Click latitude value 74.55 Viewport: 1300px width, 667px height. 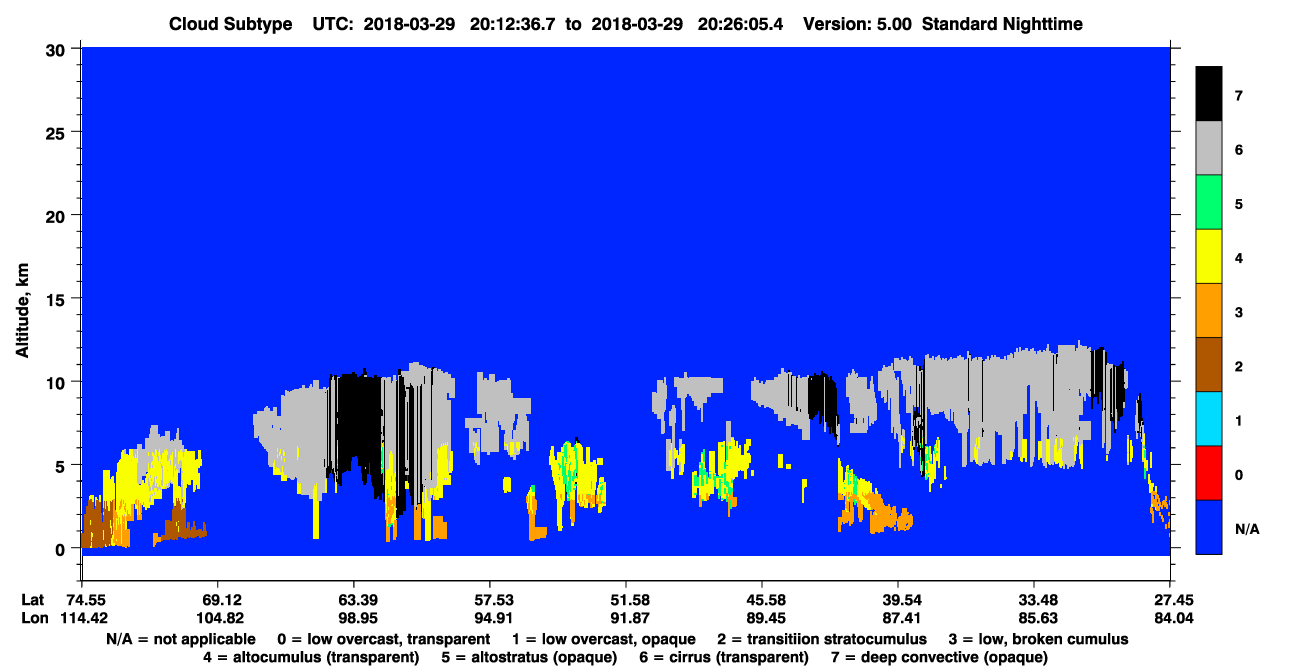pos(86,600)
